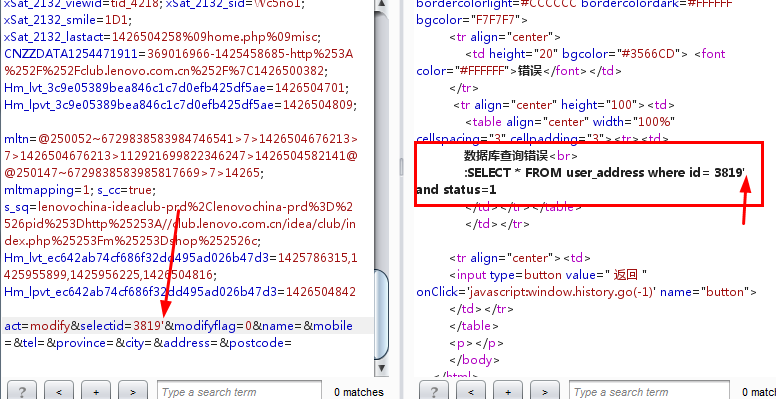The width and height of the screenshot is (776, 399).
Task: Click 'mltn' cookie name
Action: coord(17,139)
